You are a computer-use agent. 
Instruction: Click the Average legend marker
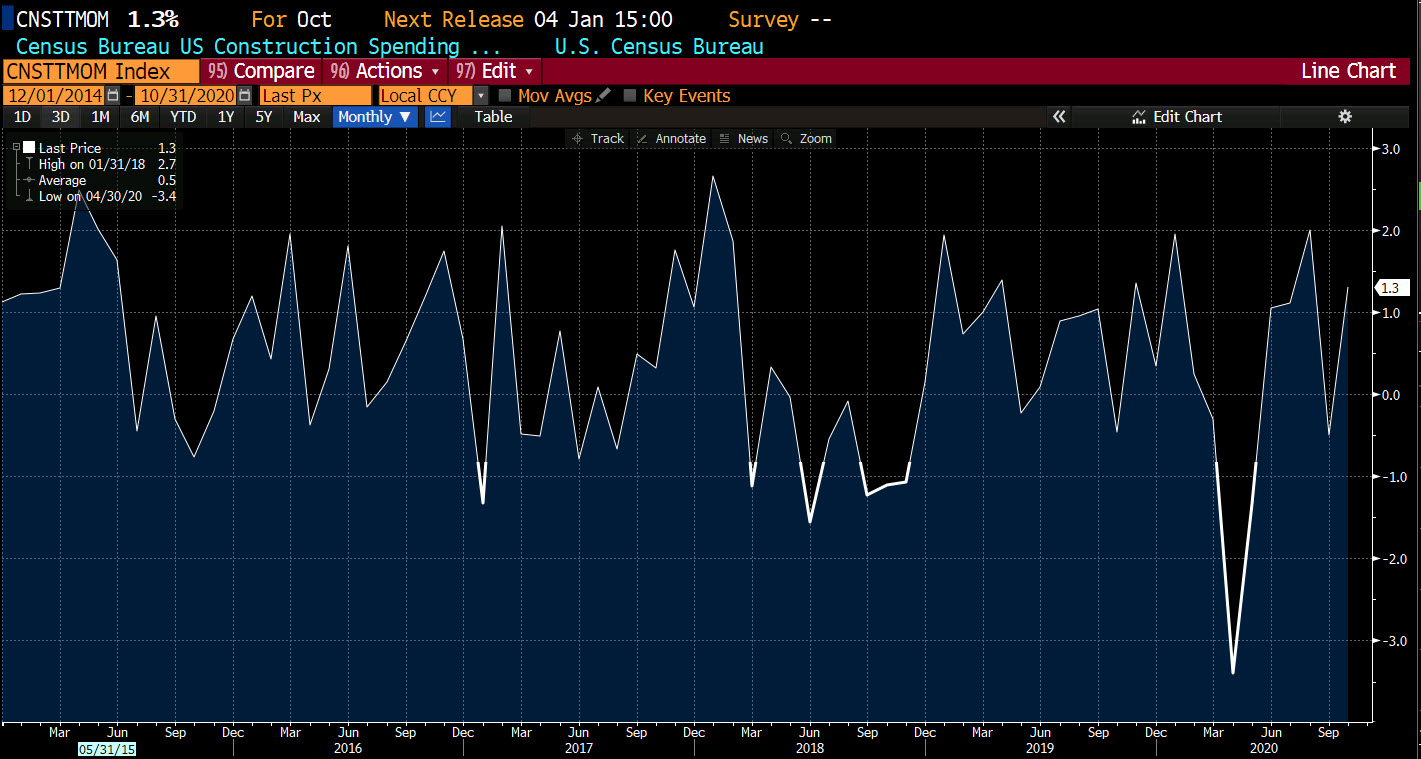pos(30,180)
